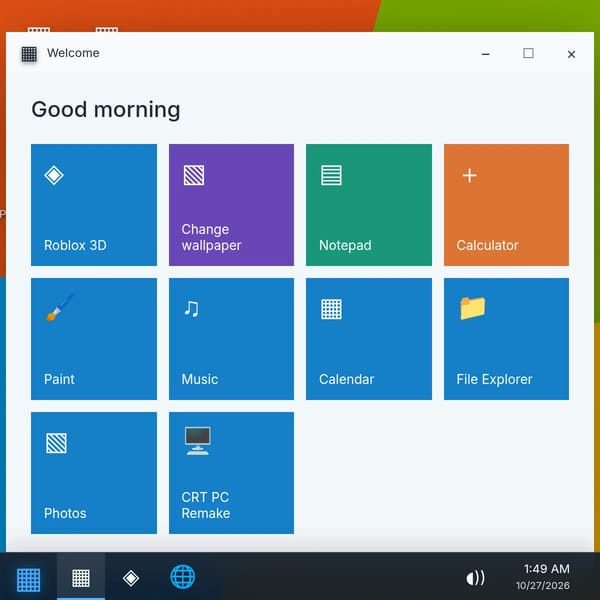Click the Start grid button in taskbar
This screenshot has height=600, width=600.
(28, 579)
